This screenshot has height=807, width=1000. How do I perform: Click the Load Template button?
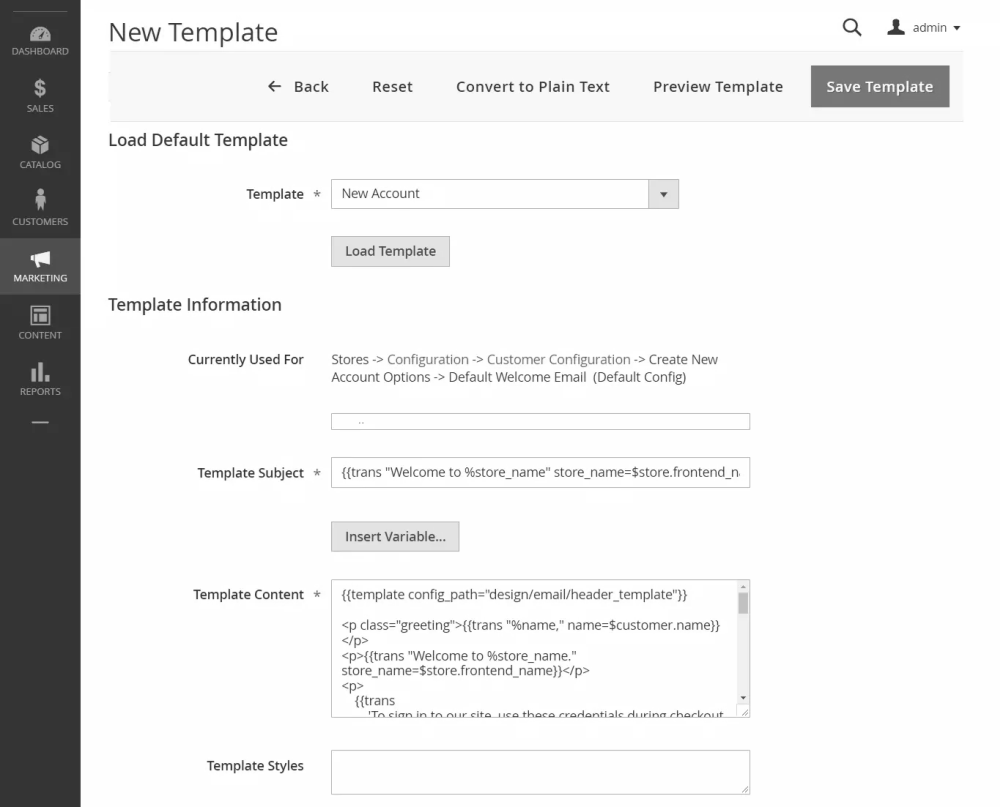click(x=390, y=251)
